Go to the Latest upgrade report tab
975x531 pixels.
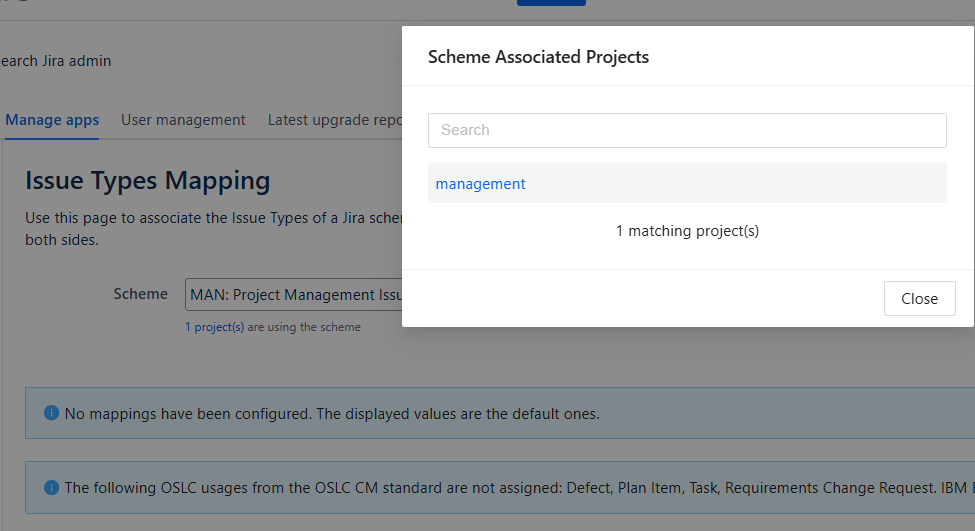[335, 120]
